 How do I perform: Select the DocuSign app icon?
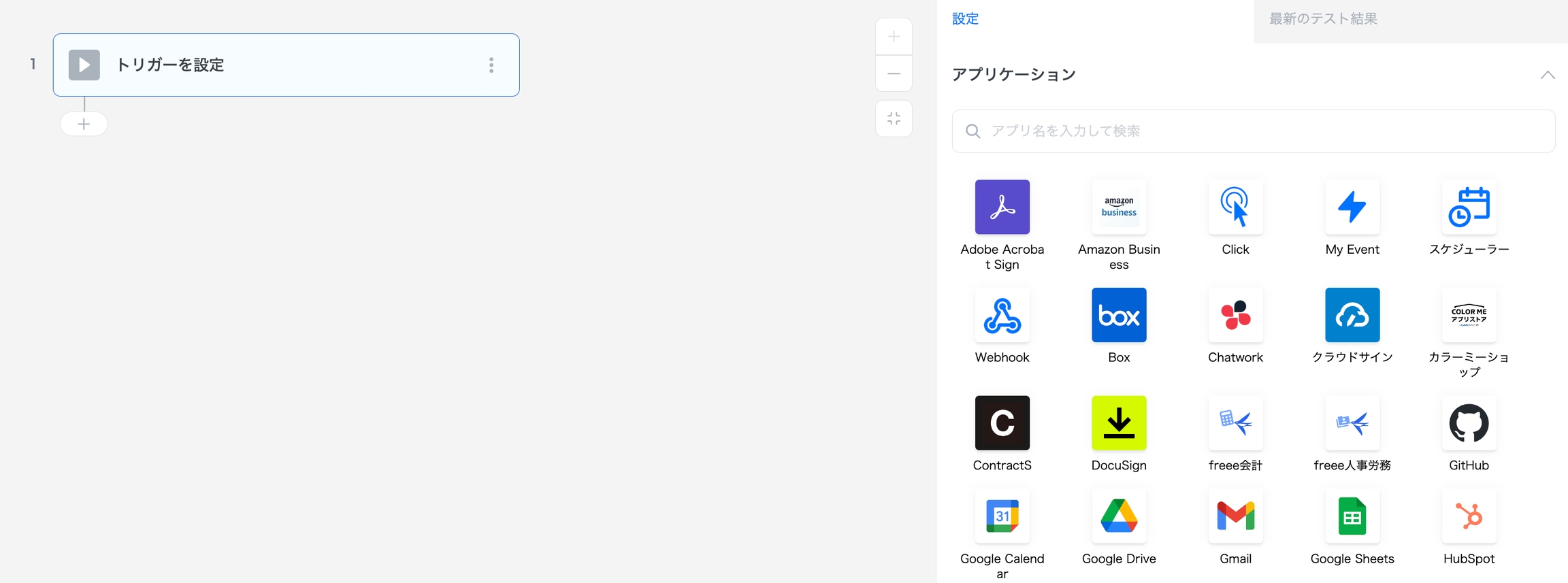tap(1119, 423)
